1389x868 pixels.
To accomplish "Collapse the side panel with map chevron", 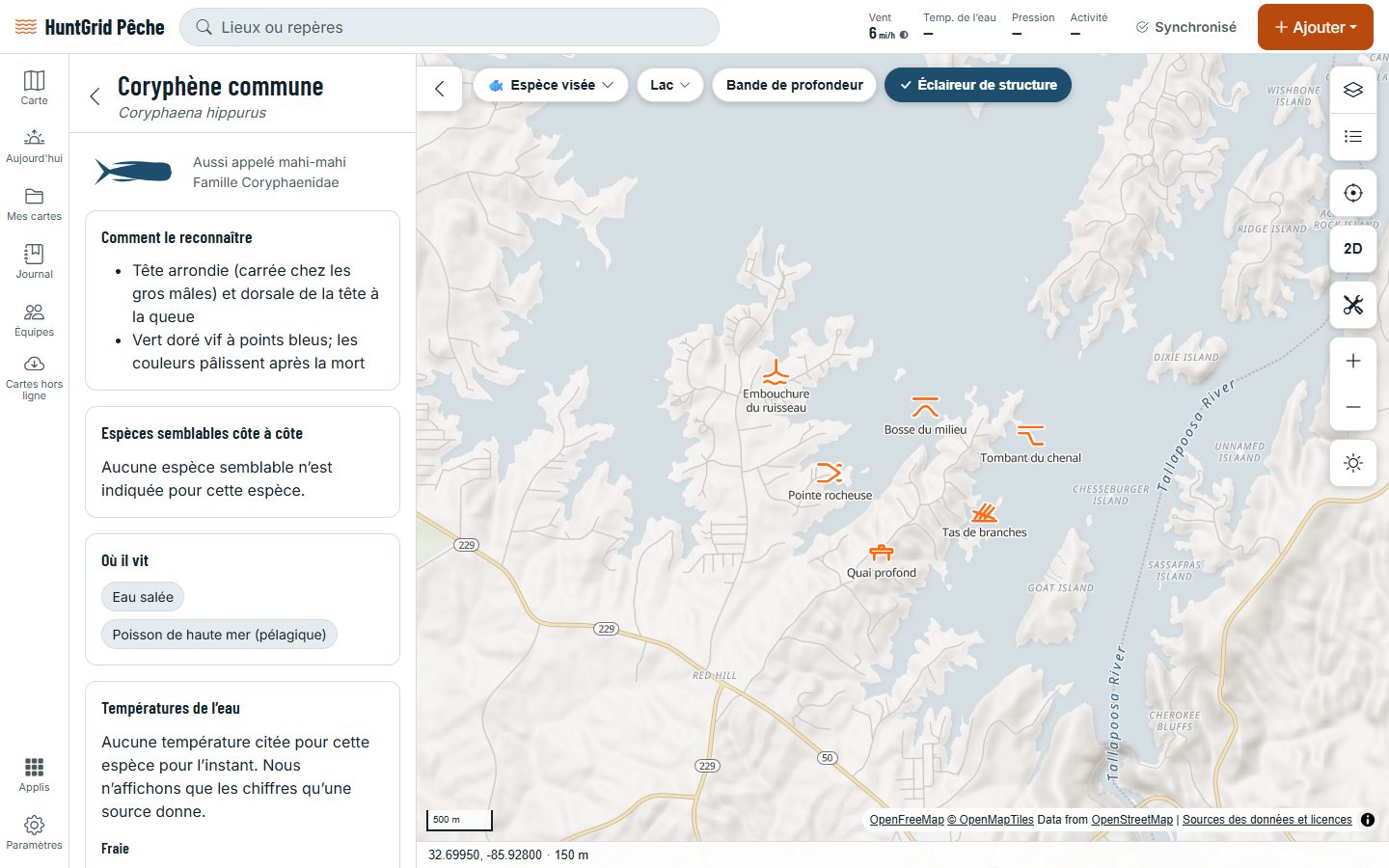I will tap(440, 89).
